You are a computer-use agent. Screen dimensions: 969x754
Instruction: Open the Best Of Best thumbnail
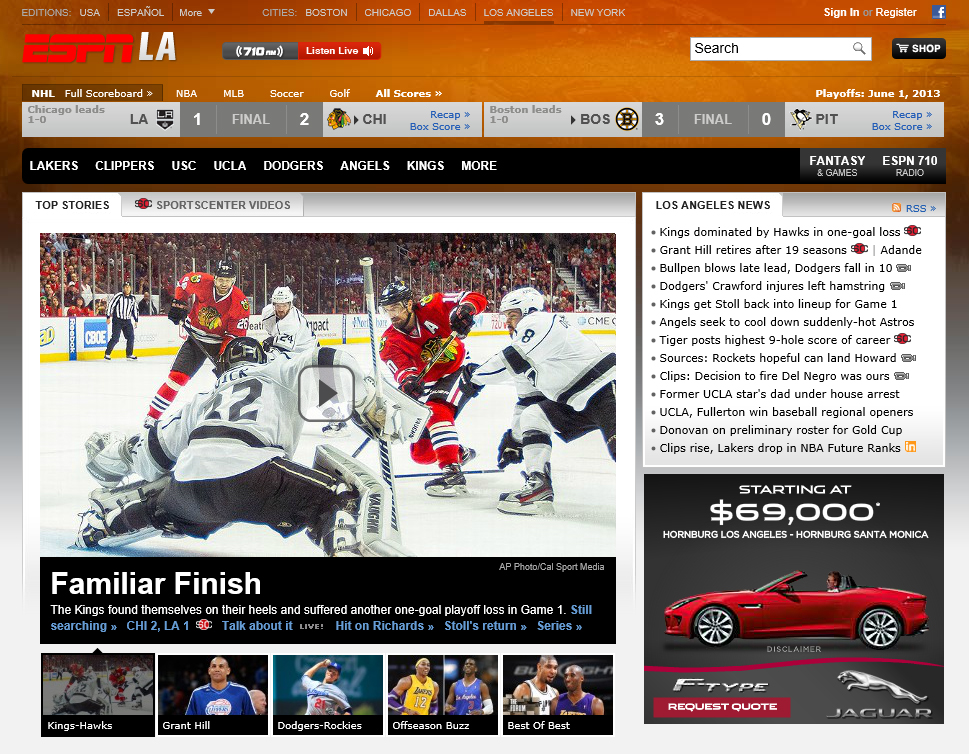coord(557,695)
